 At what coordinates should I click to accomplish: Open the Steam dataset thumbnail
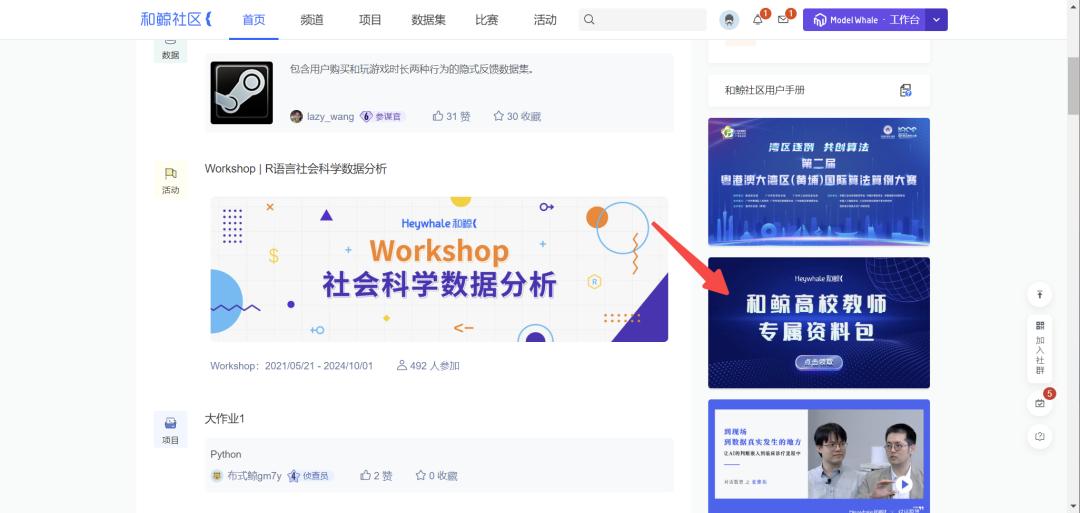(242, 93)
